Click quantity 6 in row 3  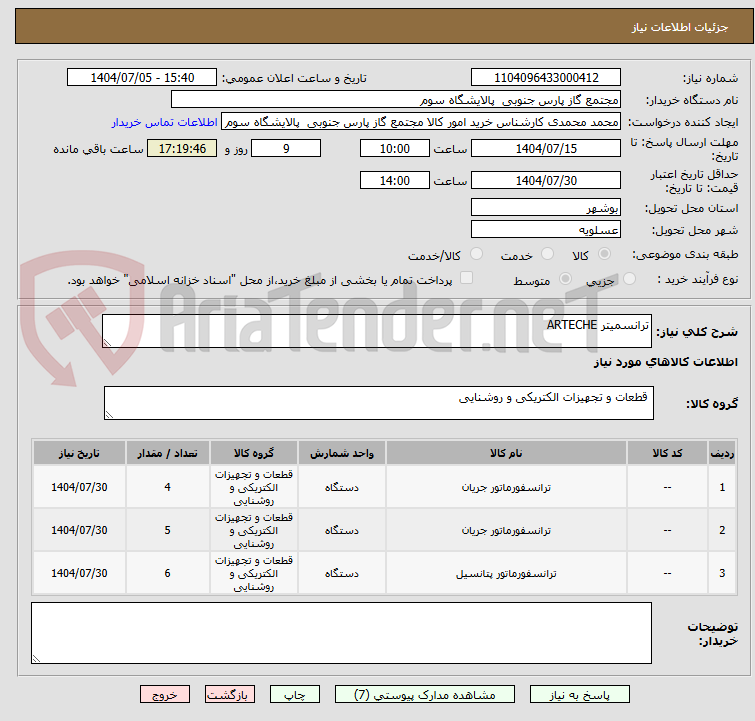168,573
